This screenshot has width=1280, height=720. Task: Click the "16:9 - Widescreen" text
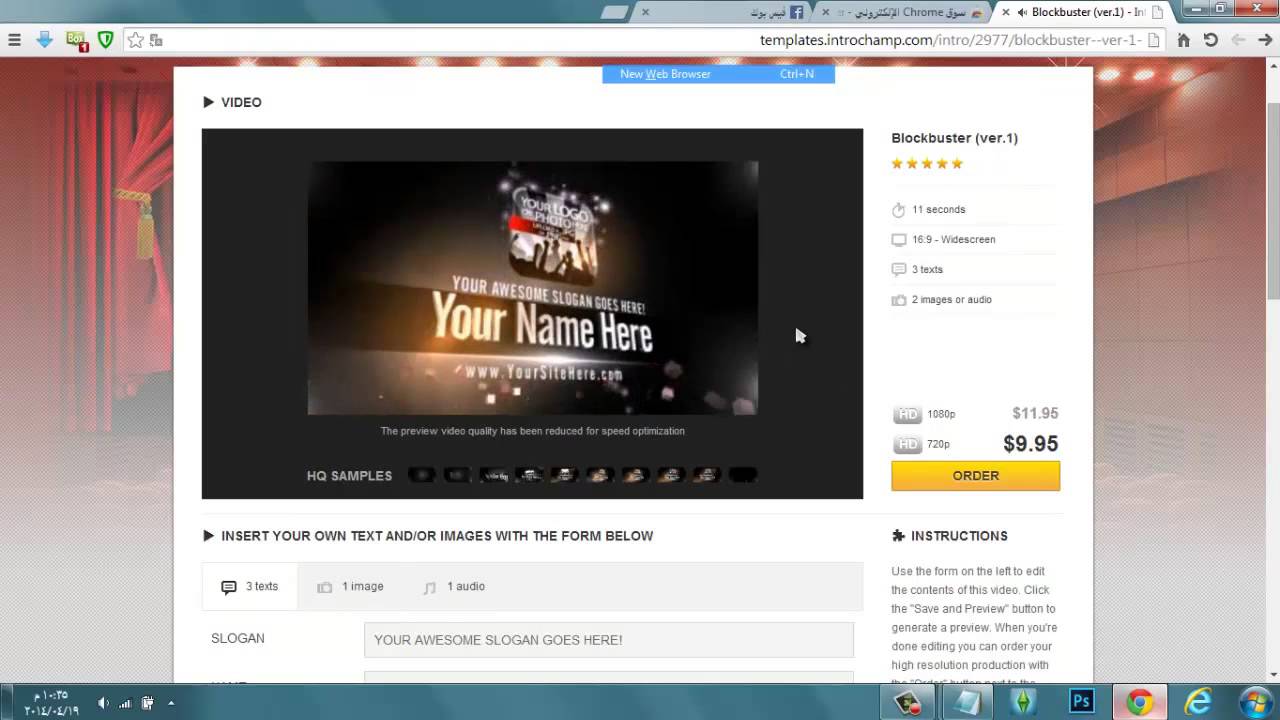[953, 240]
